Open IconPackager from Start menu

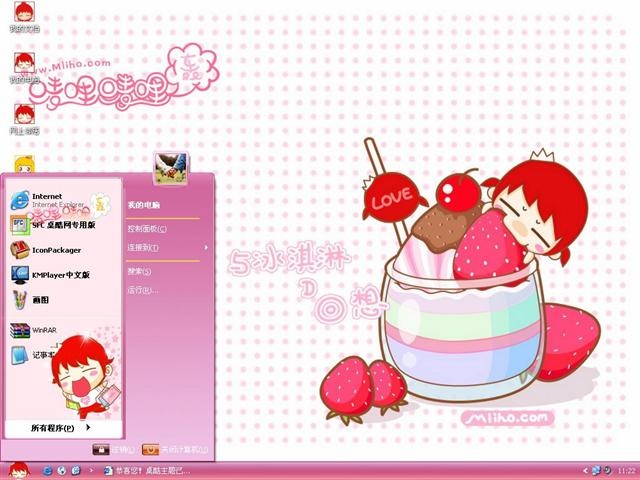point(46,250)
